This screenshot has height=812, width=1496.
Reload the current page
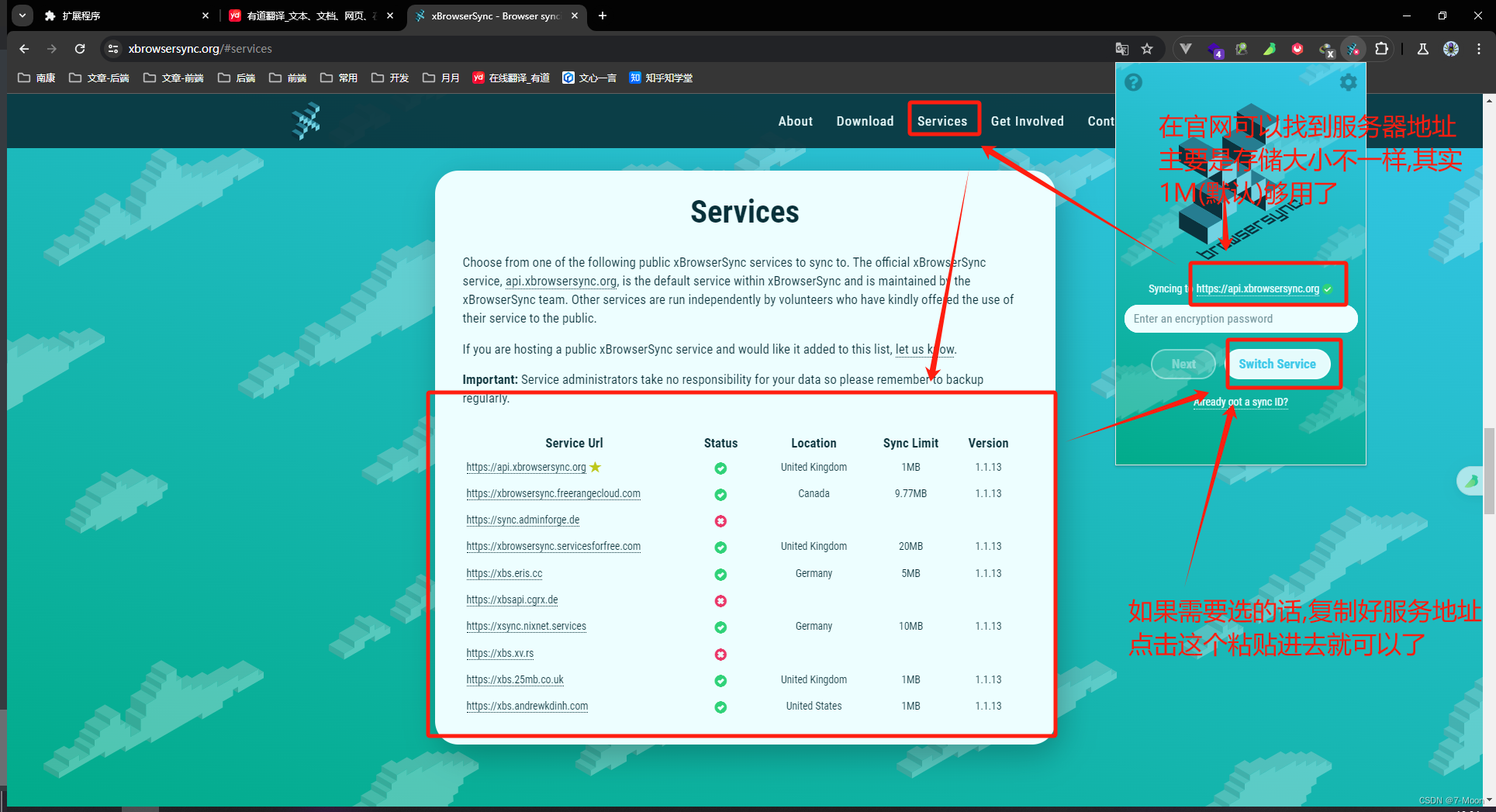(80, 49)
